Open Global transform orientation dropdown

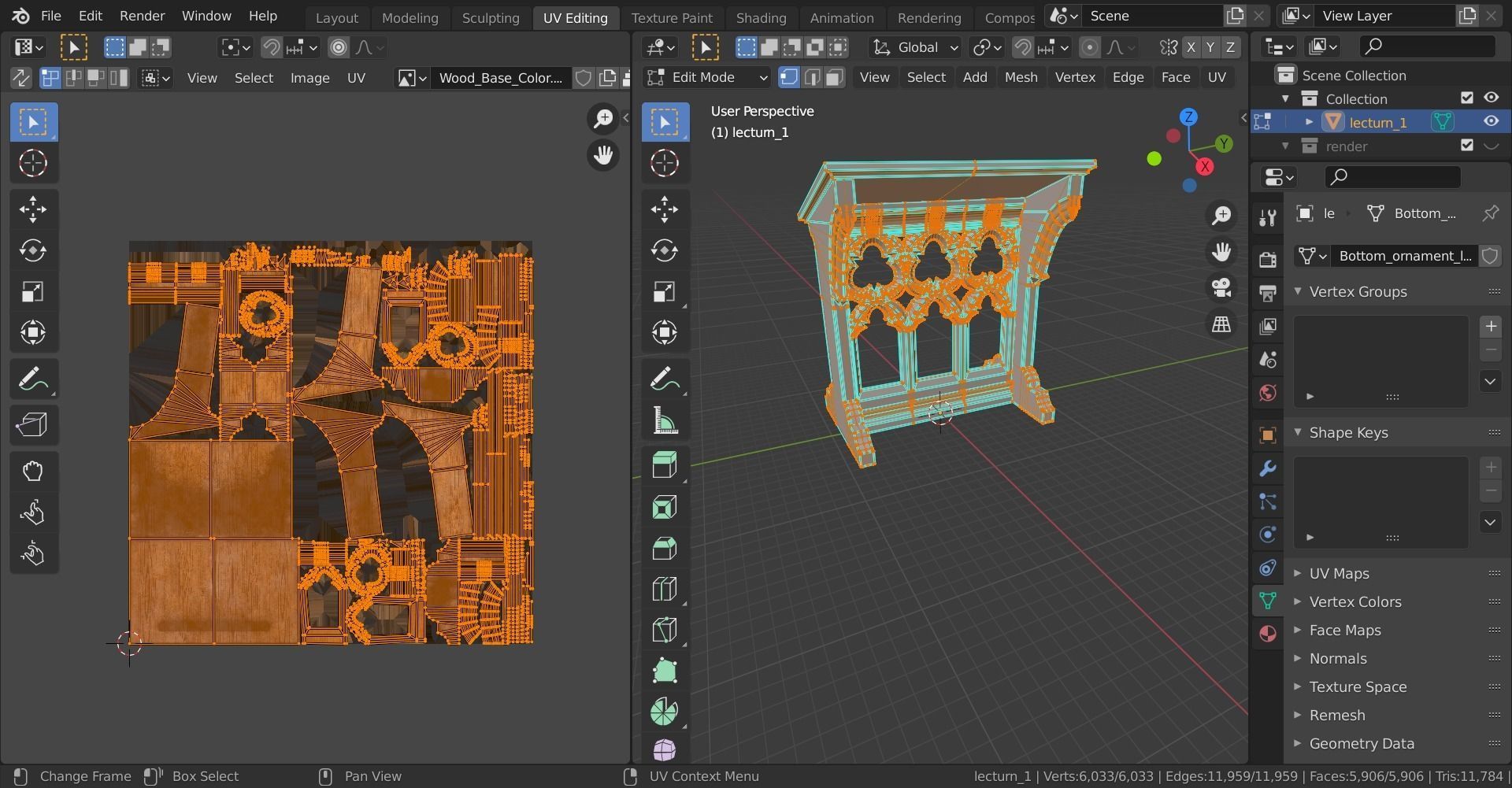point(915,47)
